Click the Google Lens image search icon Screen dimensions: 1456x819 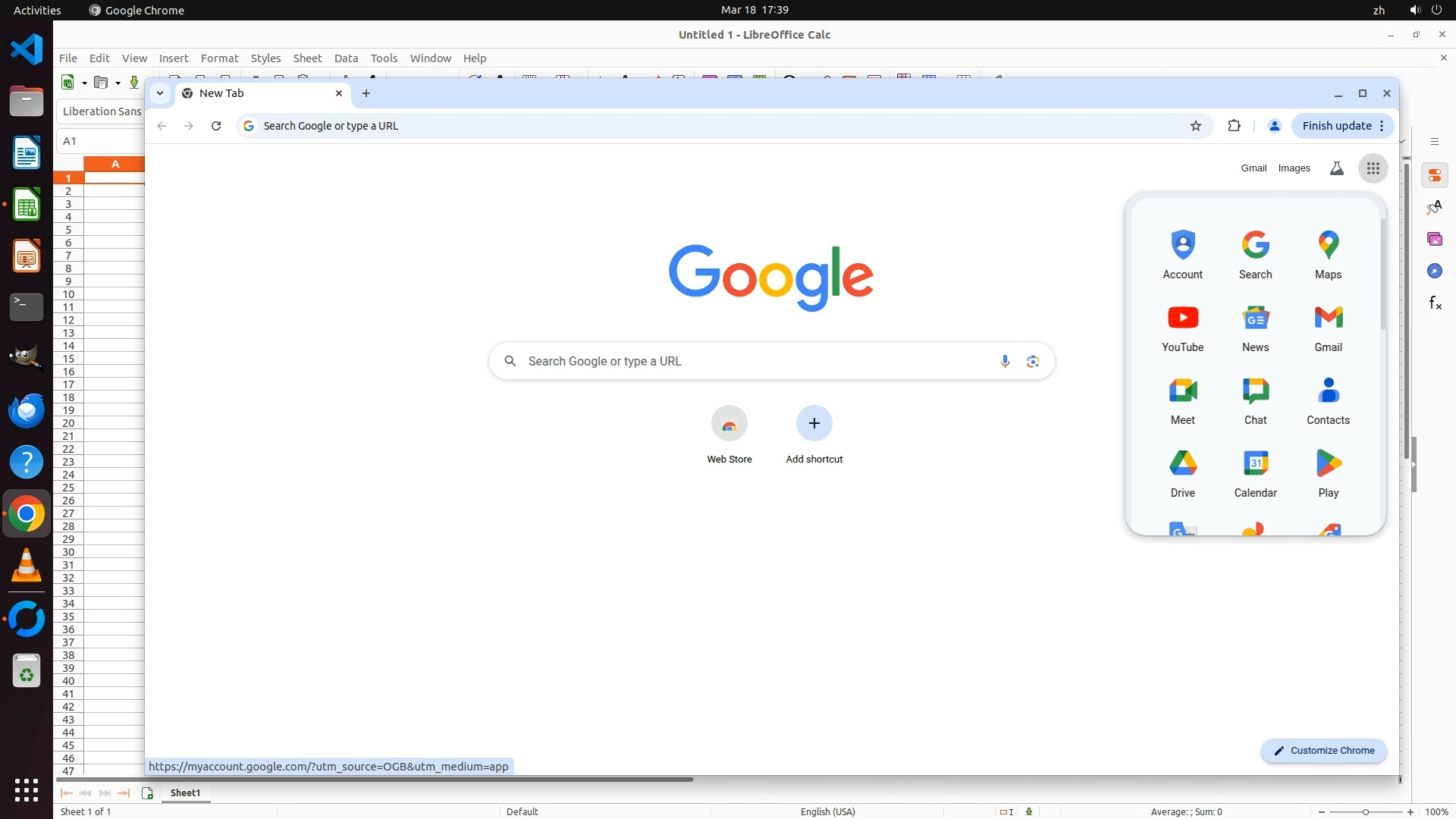(x=1033, y=362)
